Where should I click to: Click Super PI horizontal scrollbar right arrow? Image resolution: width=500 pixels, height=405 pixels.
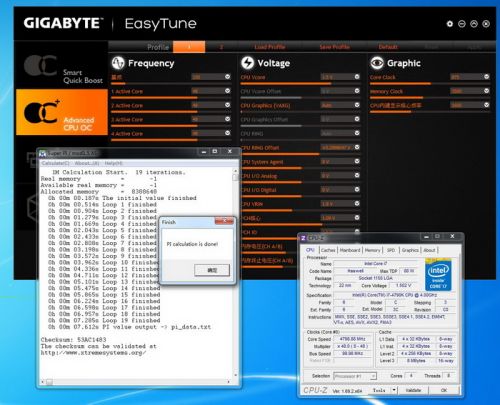point(229,382)
